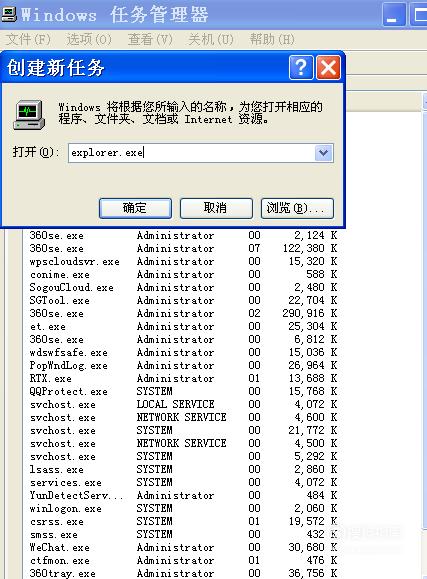Select the wdswfsafe.exe process
The image size is (427, 579).
pyautogui.click(x=183, y=353)
